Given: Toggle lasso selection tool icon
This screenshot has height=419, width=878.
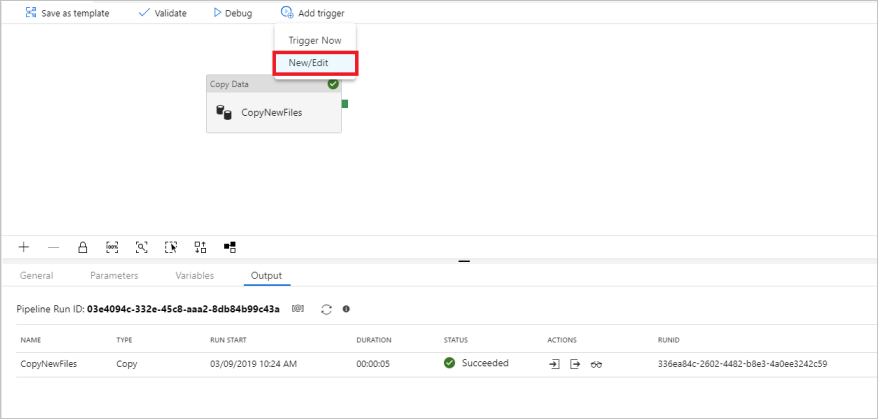Looking at the screenshot, I should [x=171, y=247].
